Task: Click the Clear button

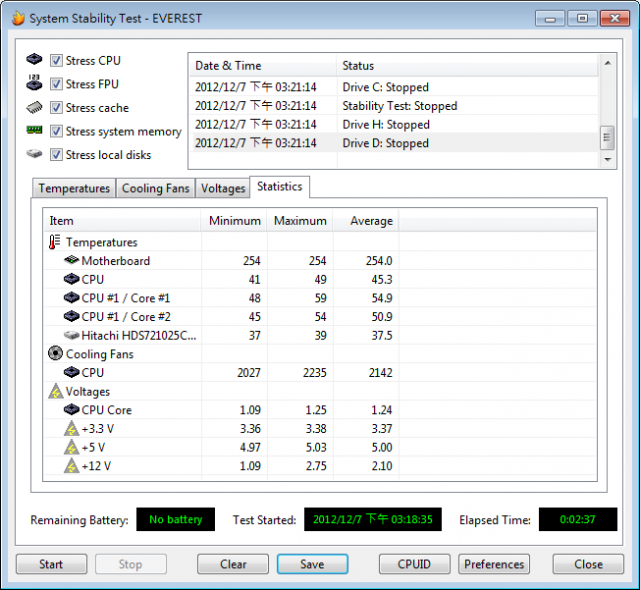Action: 233,564
